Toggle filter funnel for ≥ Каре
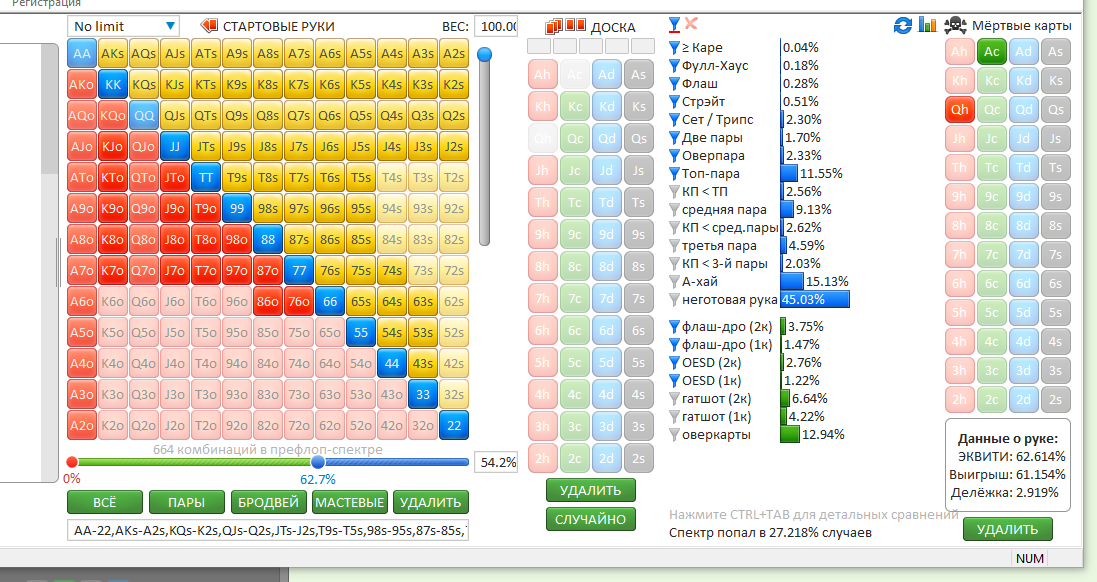Image resolution: width=1097 pixels, height=582 pixels. [674, 48]
